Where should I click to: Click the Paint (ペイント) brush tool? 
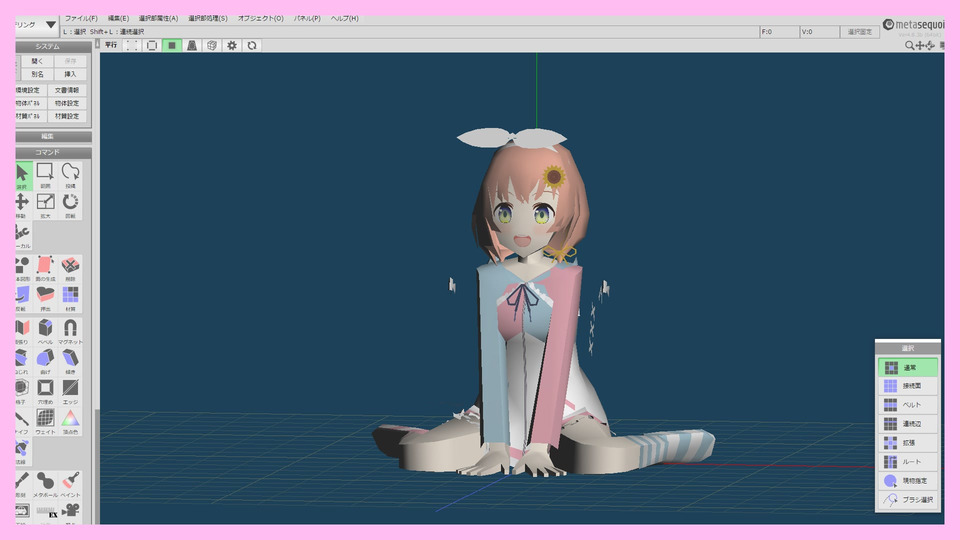70,485
